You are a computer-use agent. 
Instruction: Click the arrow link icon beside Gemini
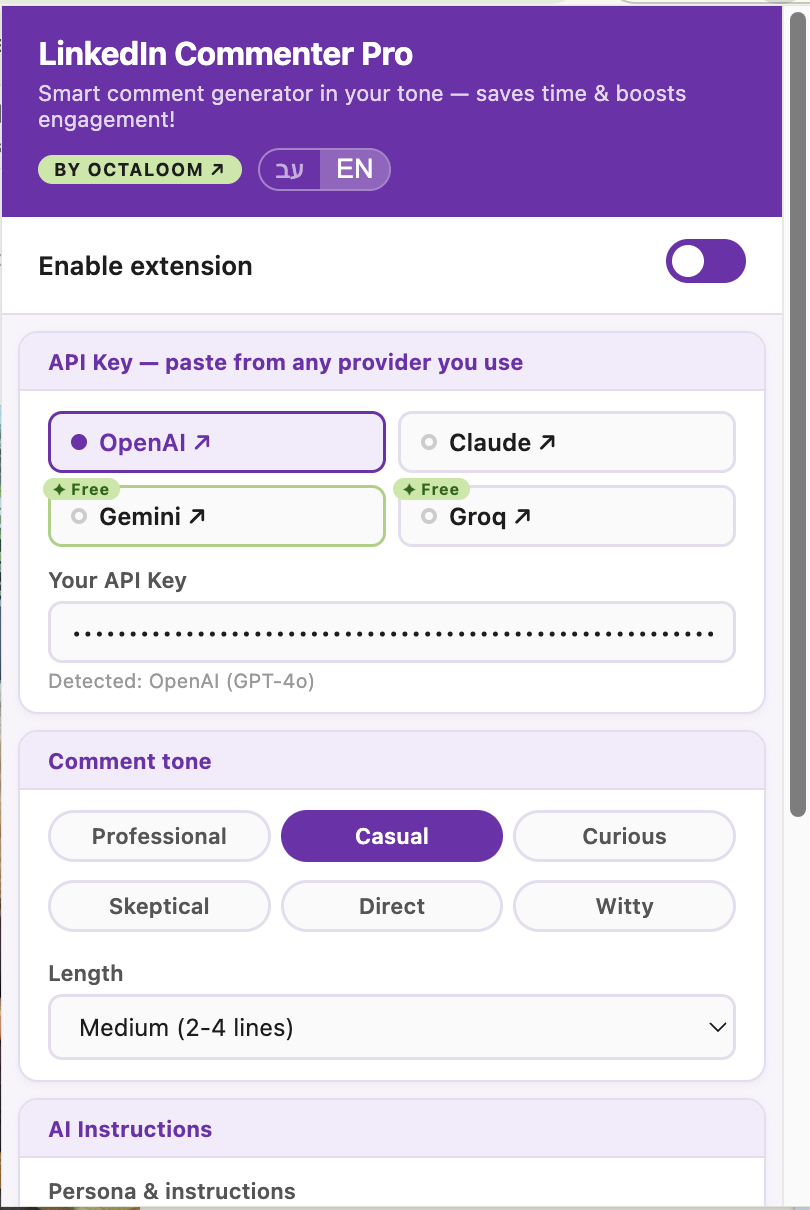tap(197, 516)
